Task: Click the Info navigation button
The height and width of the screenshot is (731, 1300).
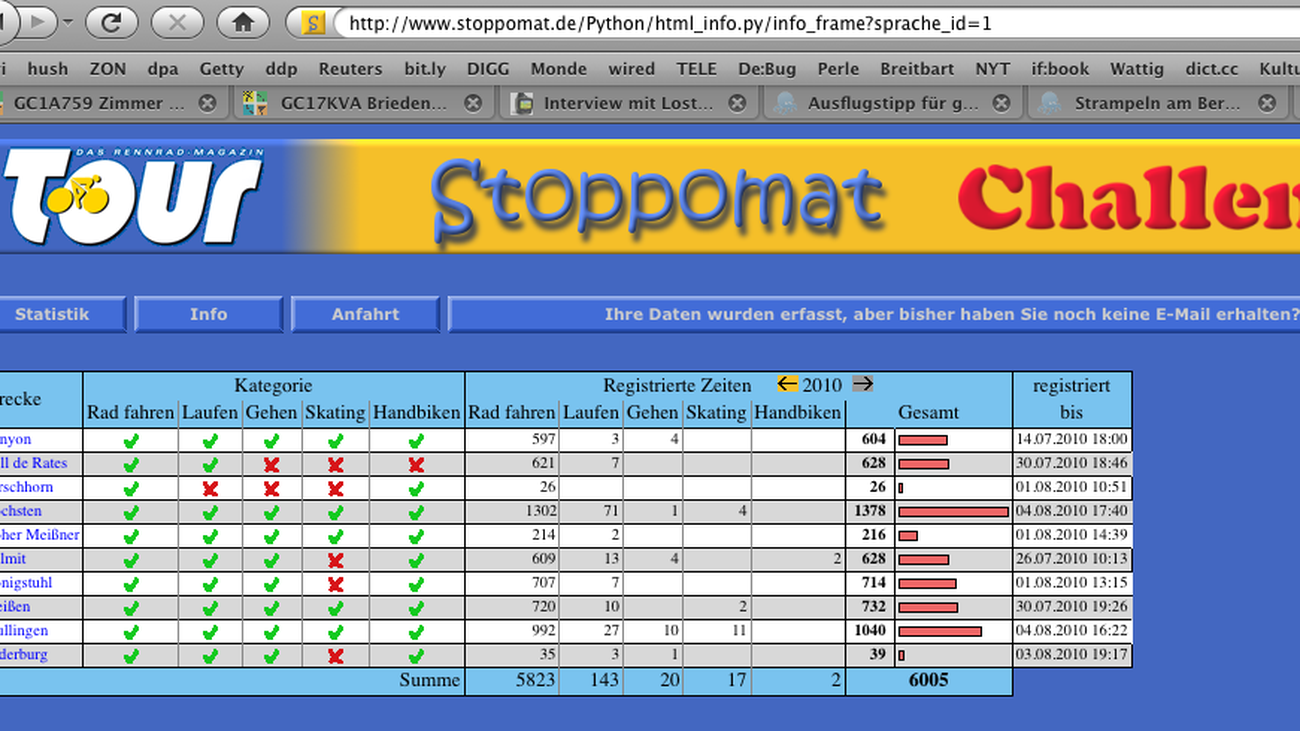Action: click(x=208, y=314)
